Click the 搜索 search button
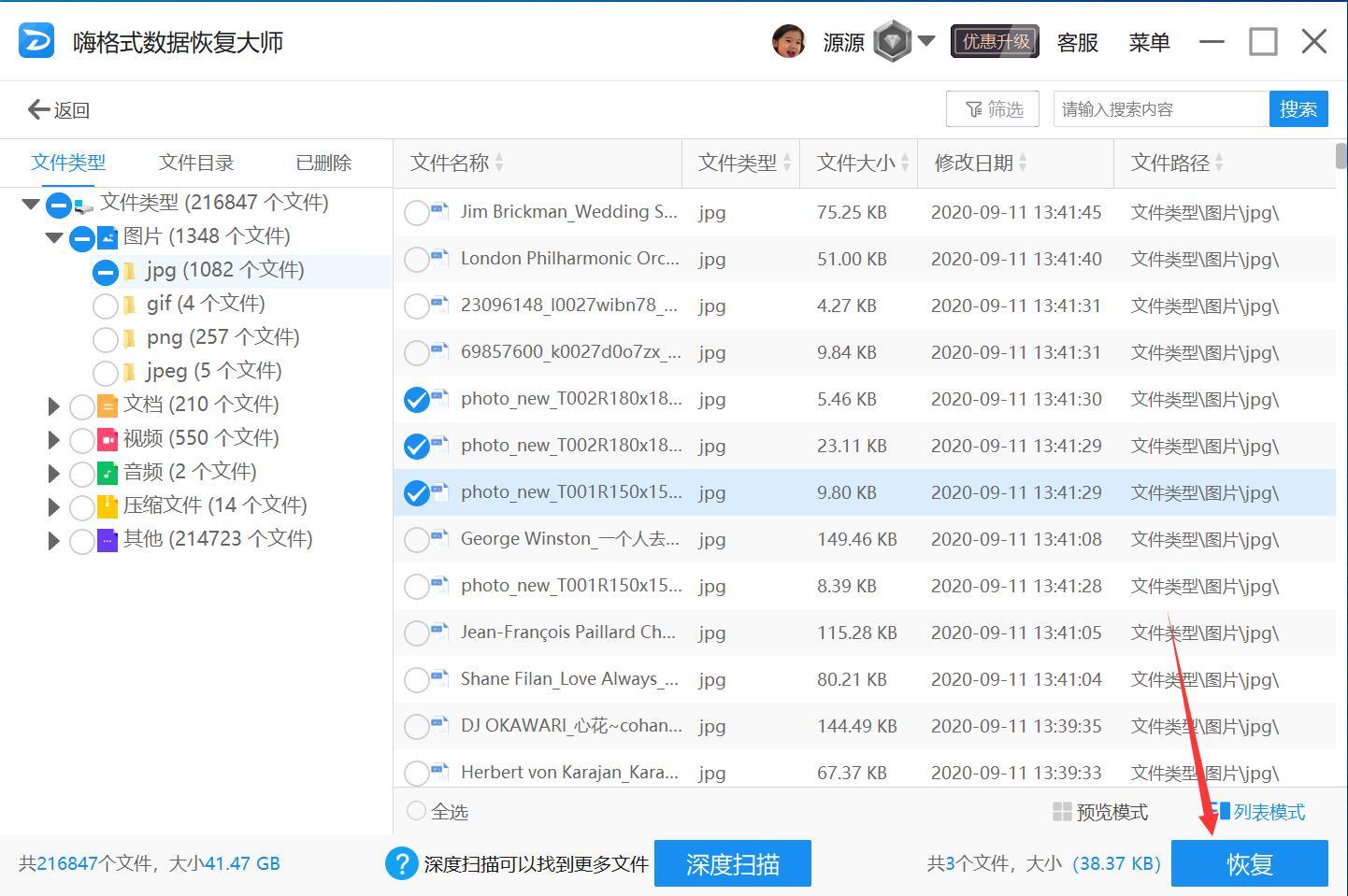The height and width of the screenshot is (896, 1348). [x=1298, y=109]
